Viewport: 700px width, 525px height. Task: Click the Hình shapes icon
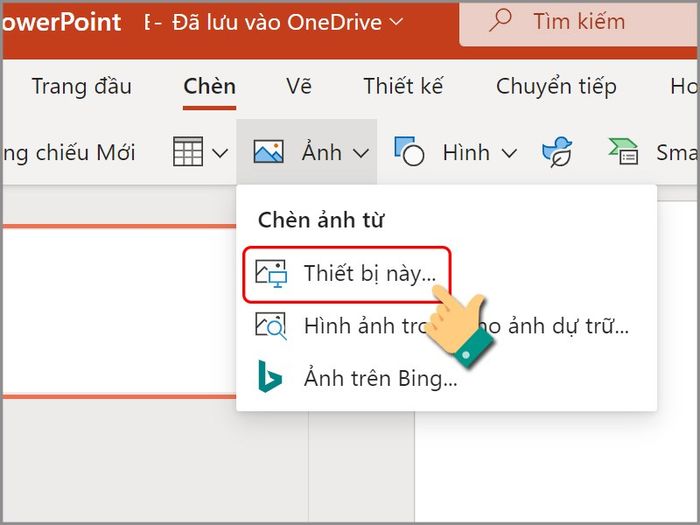tap(409, 152)
